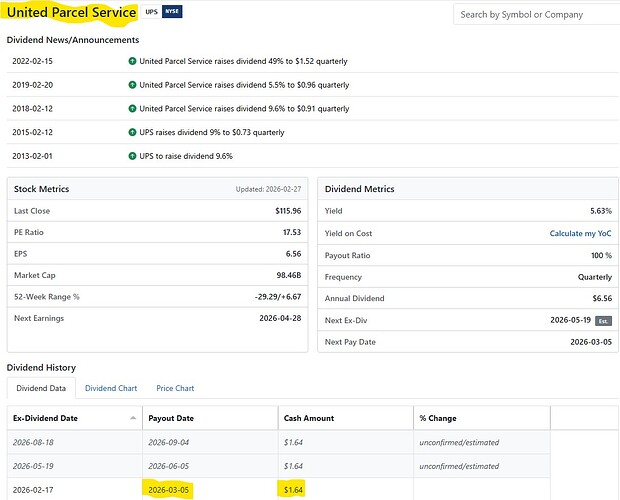Sort table by Cash Amount column
The height and width of the screenshot is (500, 620).
[x=309, y=418]
